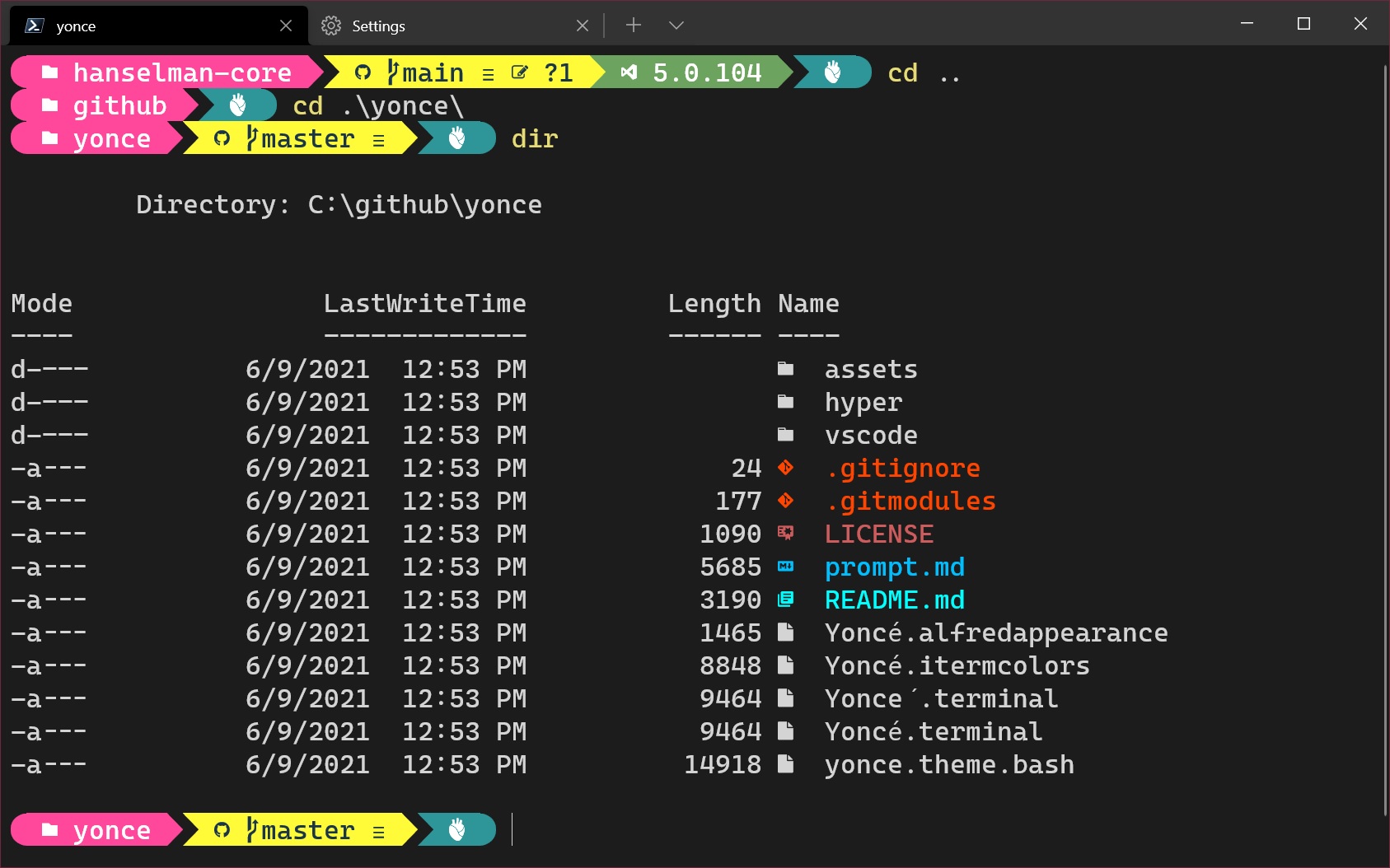Image resolution: width=1390 pixels, height=868 pixels.
Task: Click the folder icon in hanselman-core segment
Action: (x=49, y=72)
